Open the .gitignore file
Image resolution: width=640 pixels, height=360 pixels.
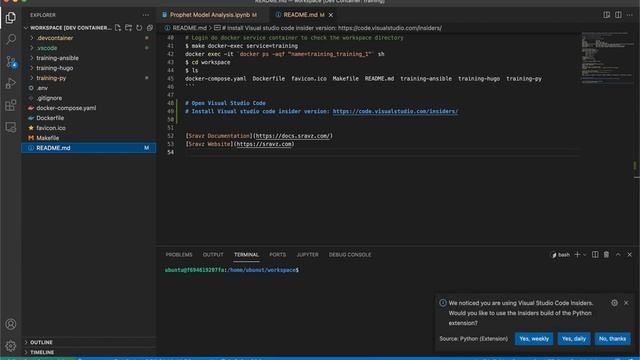pyautogui.click(x=89, y=98)
